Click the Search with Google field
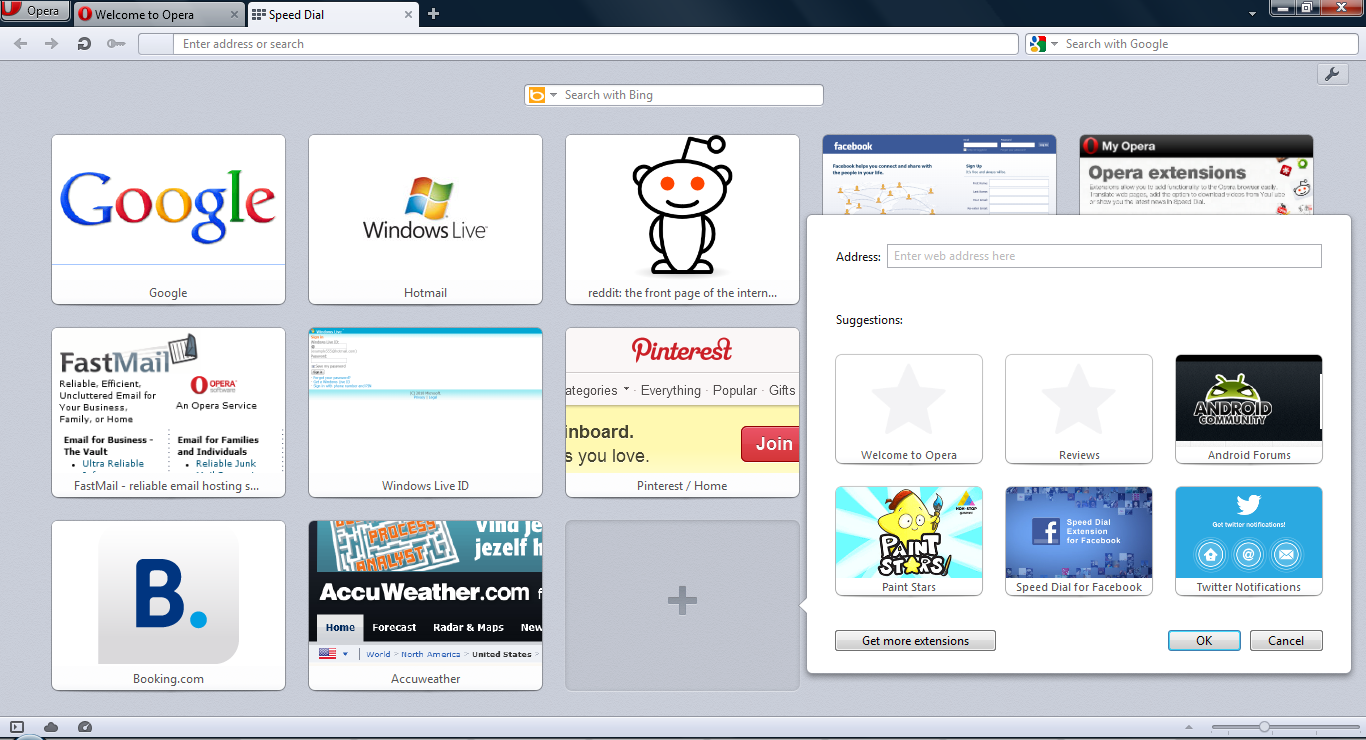Viewport: 1366px width, 740px height. [1208, 44]
